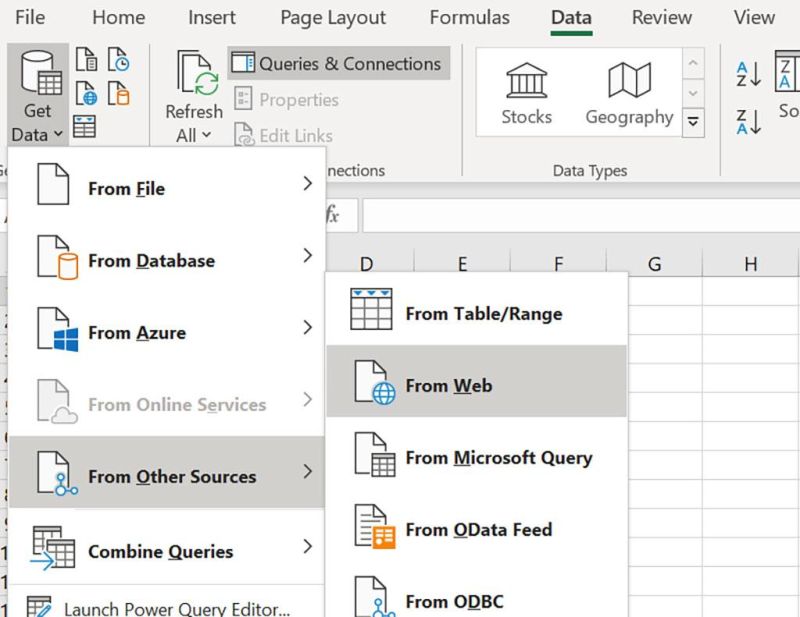The width and height of the screenshot is (800, 617).
Task: Click the From Table/Range ribbon icon
Action: [84, 125]
